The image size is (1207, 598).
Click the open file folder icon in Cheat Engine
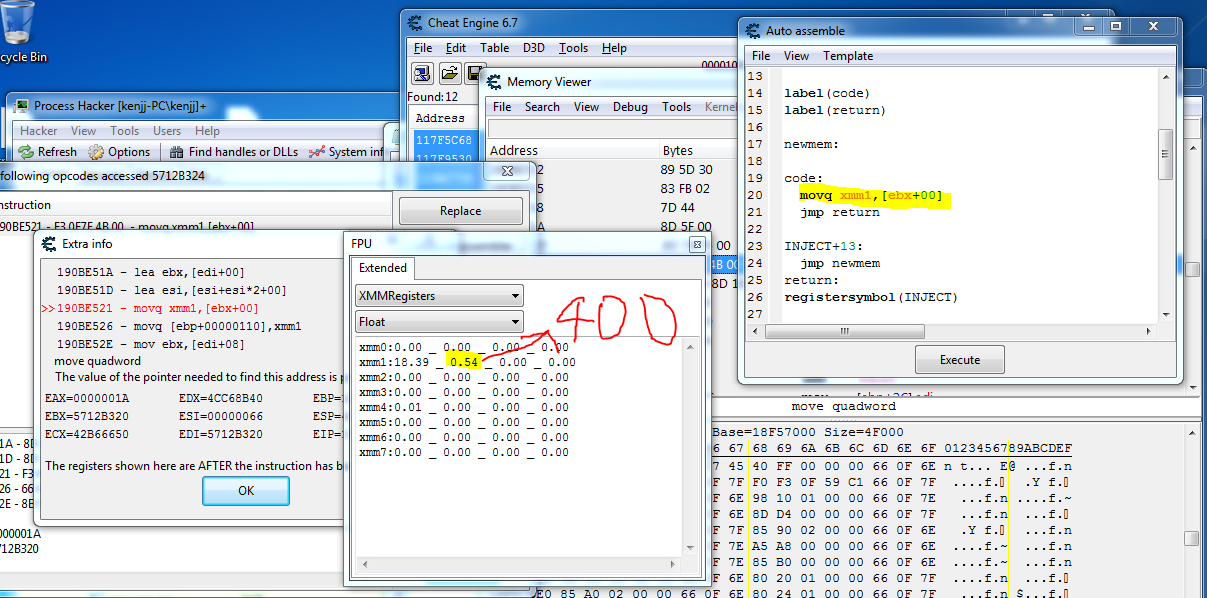450,73
